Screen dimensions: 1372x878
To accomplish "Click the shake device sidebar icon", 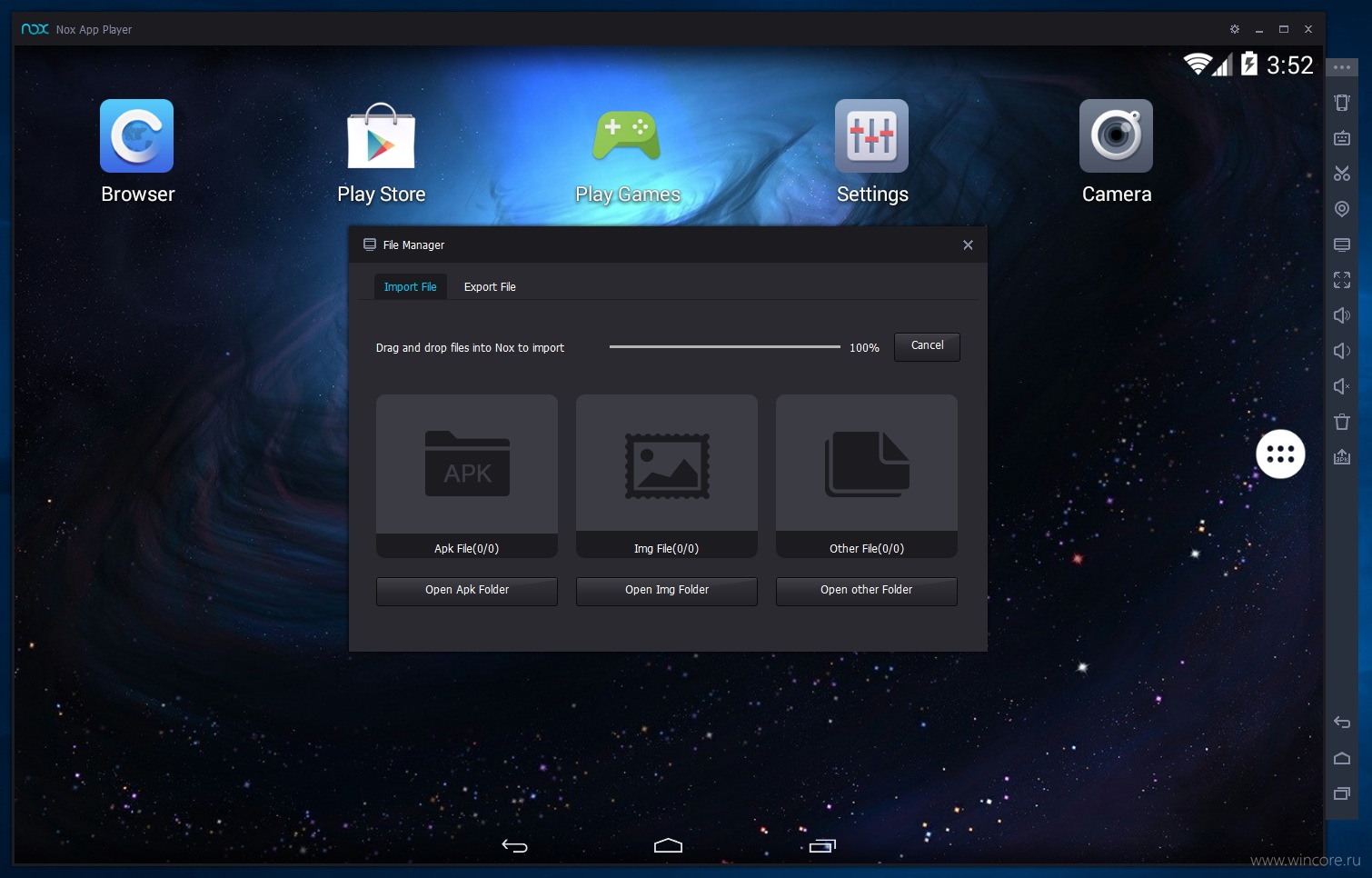I will (1342, 102).
